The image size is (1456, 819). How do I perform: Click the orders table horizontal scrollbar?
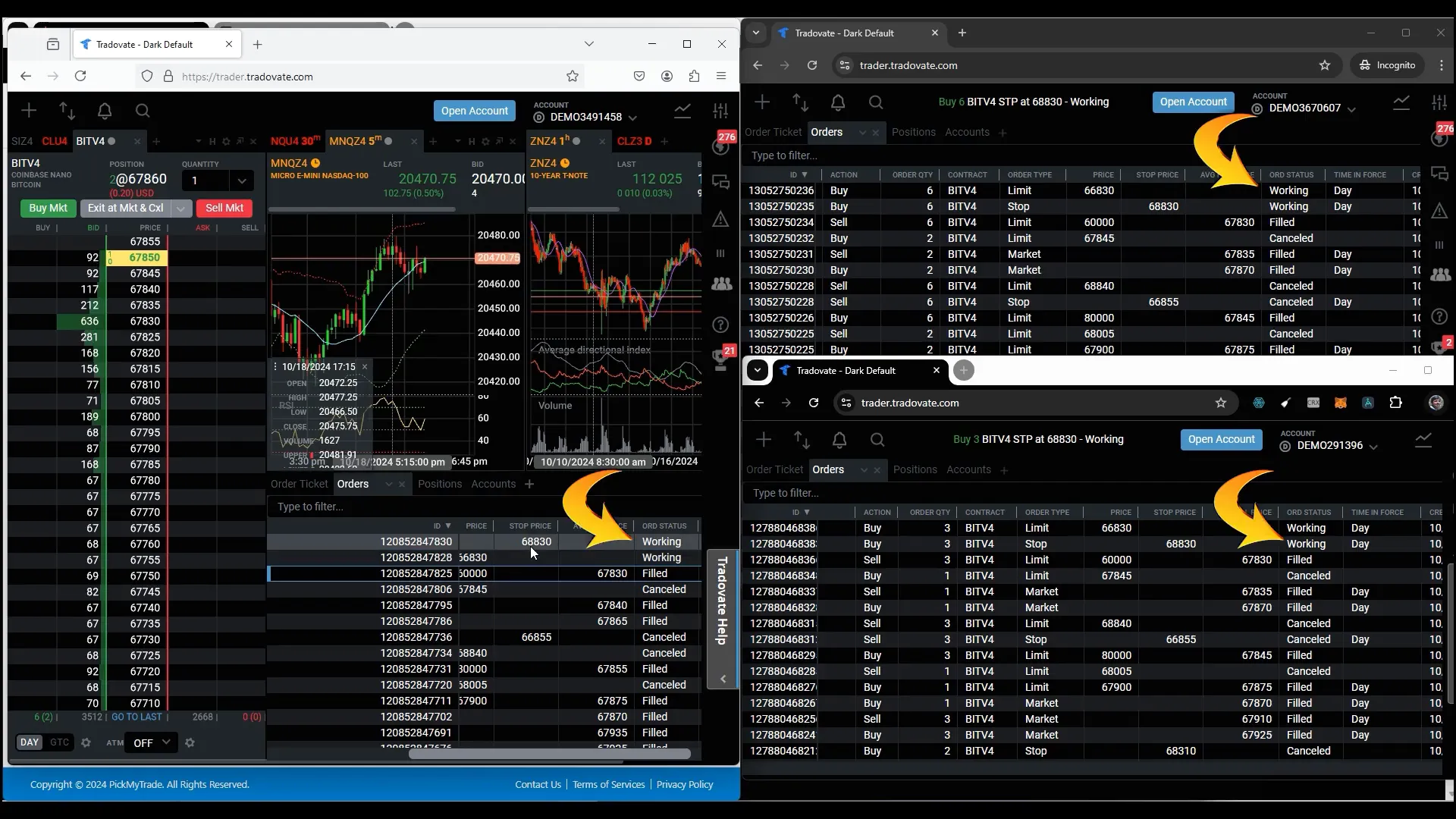tap(550, 754)
